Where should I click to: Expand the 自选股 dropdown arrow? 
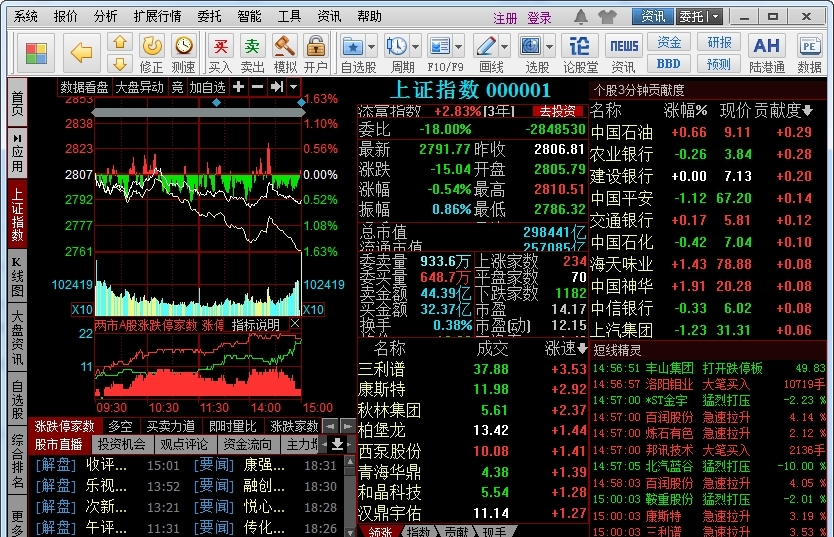tap(371, 47)
